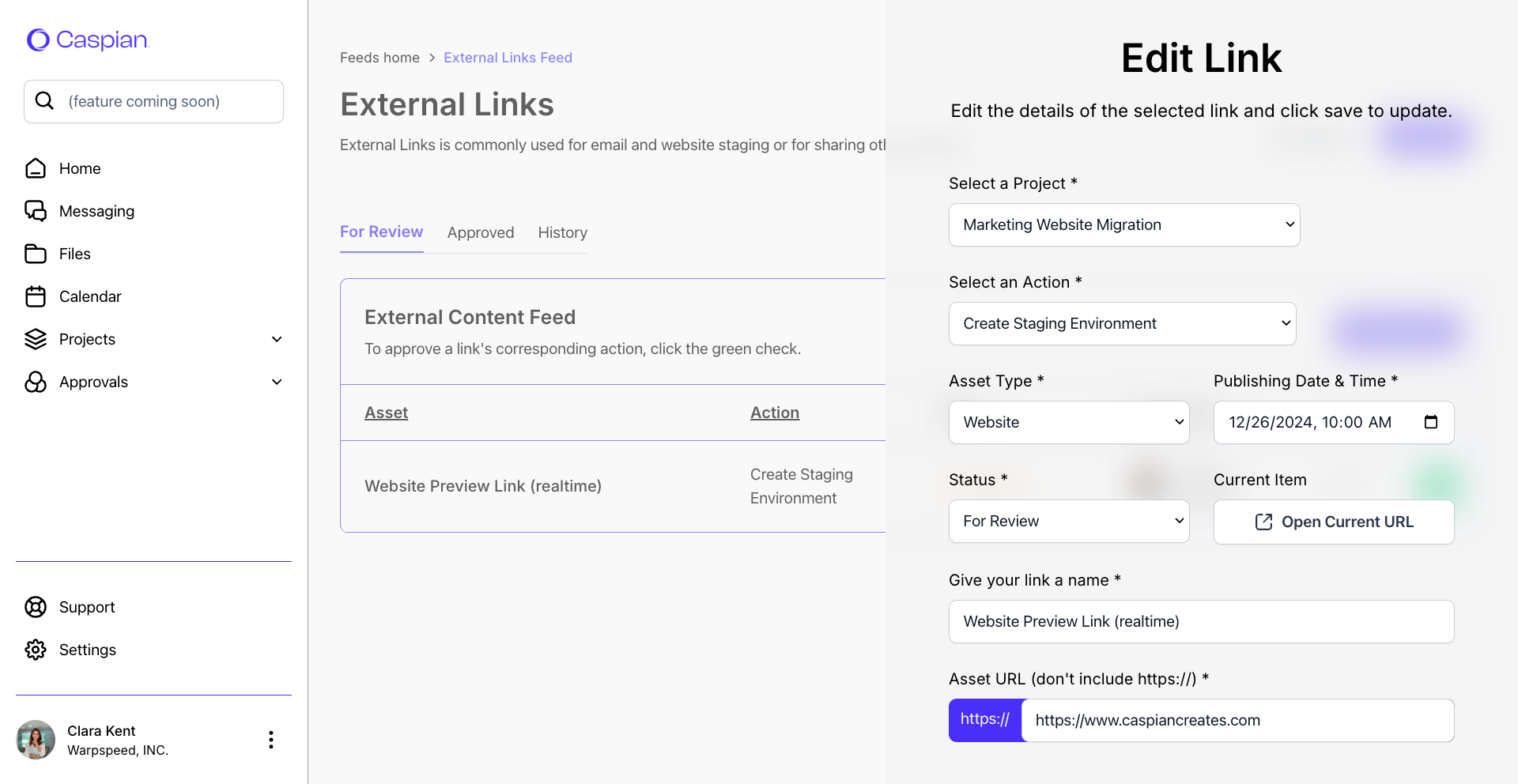Screen dimensions: 1518x784
Task: Click the link name input field
Action: (x=1201, y=622)
